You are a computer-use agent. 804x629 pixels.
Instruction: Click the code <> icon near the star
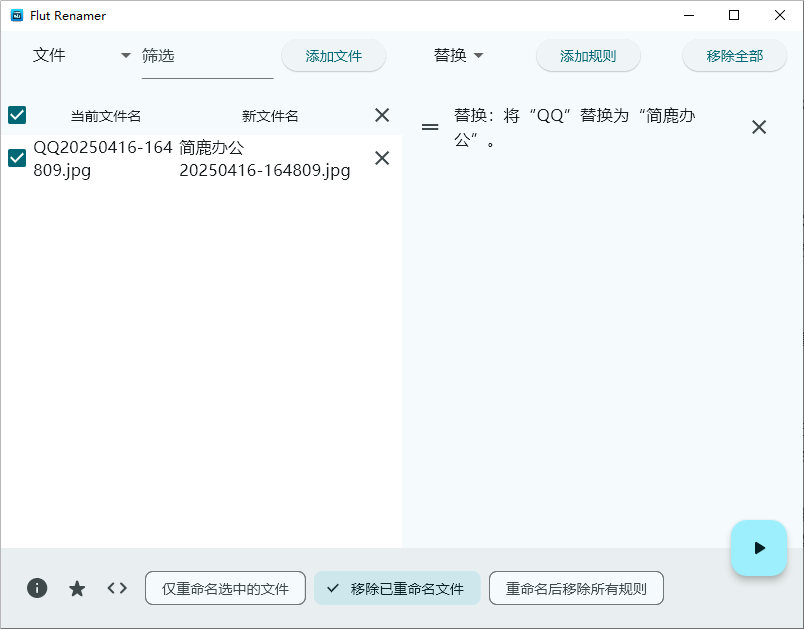(117, 588)
